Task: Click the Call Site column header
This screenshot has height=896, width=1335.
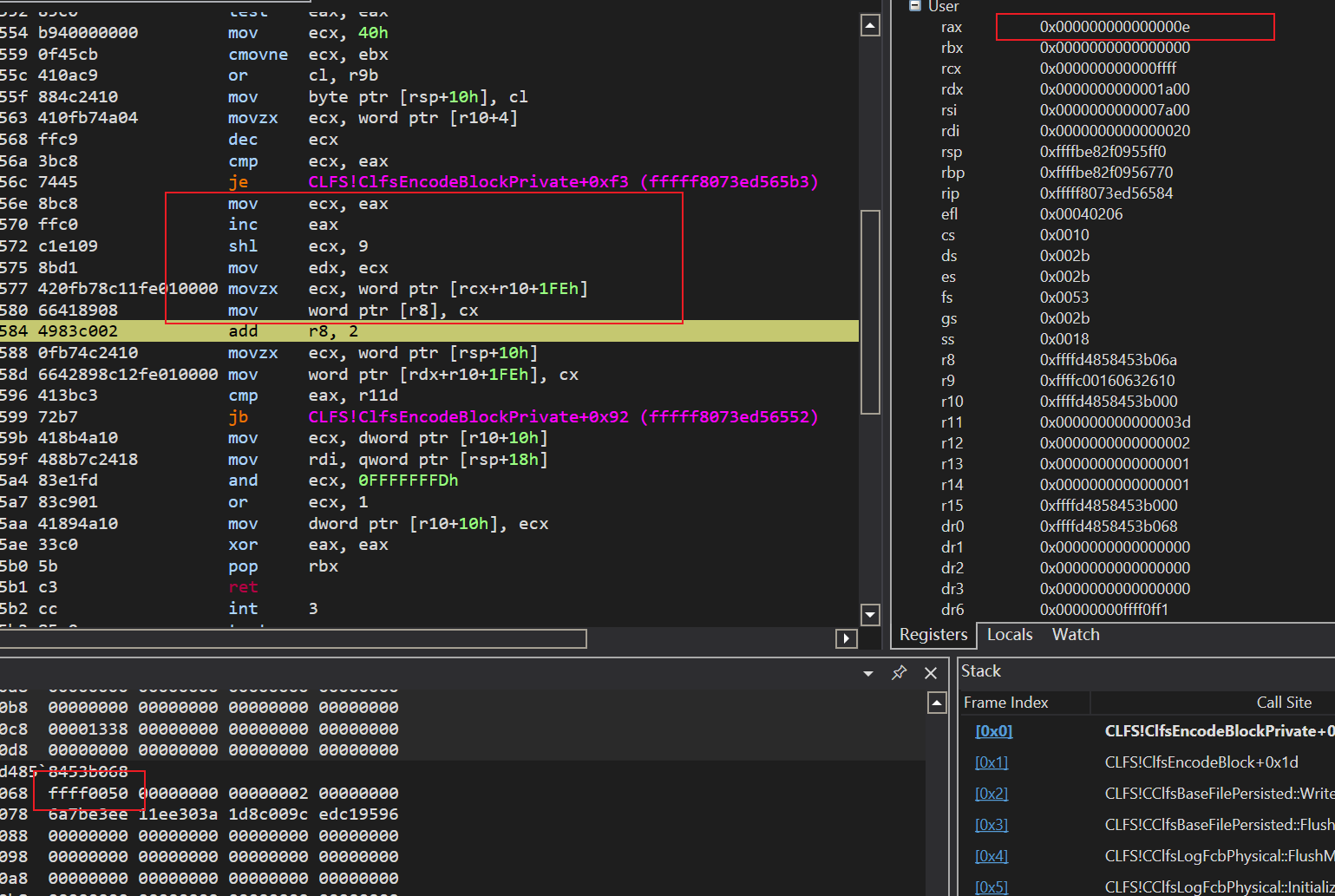Action: coord(1284,703)
